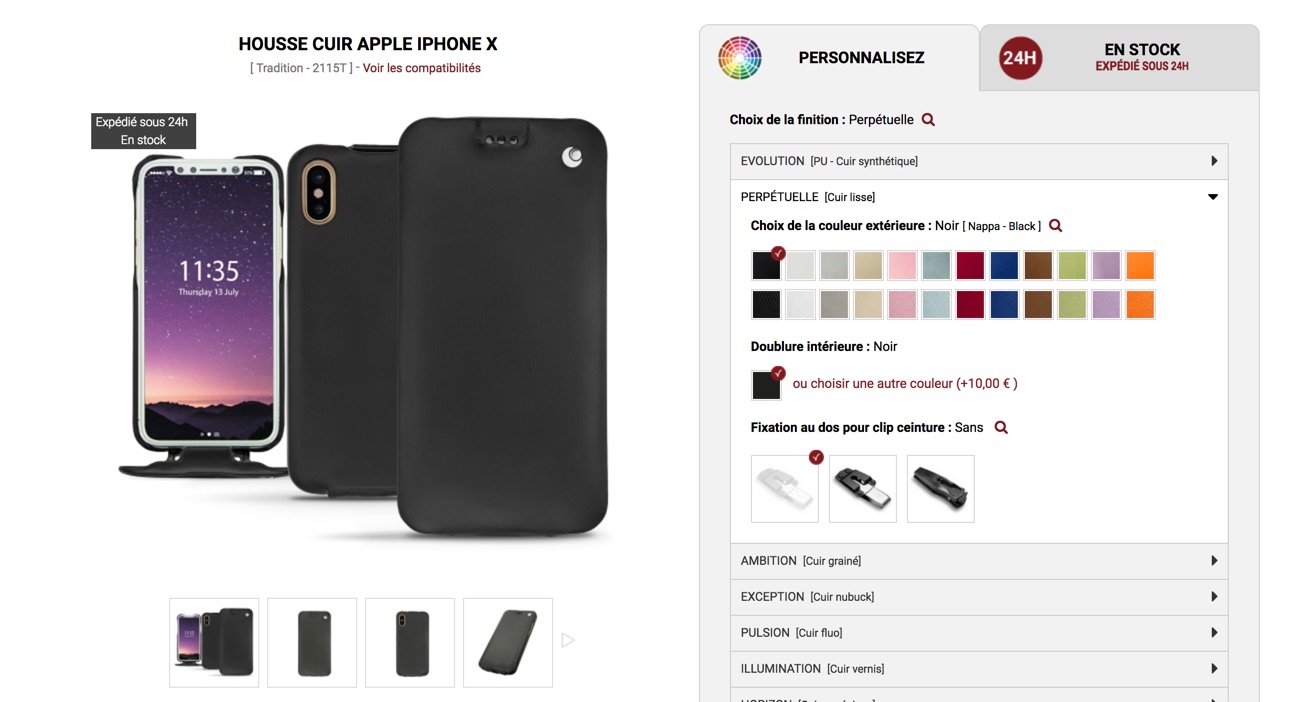Click ou choisir une autre couleur link

pyautogui.click(x=905, y=384)
